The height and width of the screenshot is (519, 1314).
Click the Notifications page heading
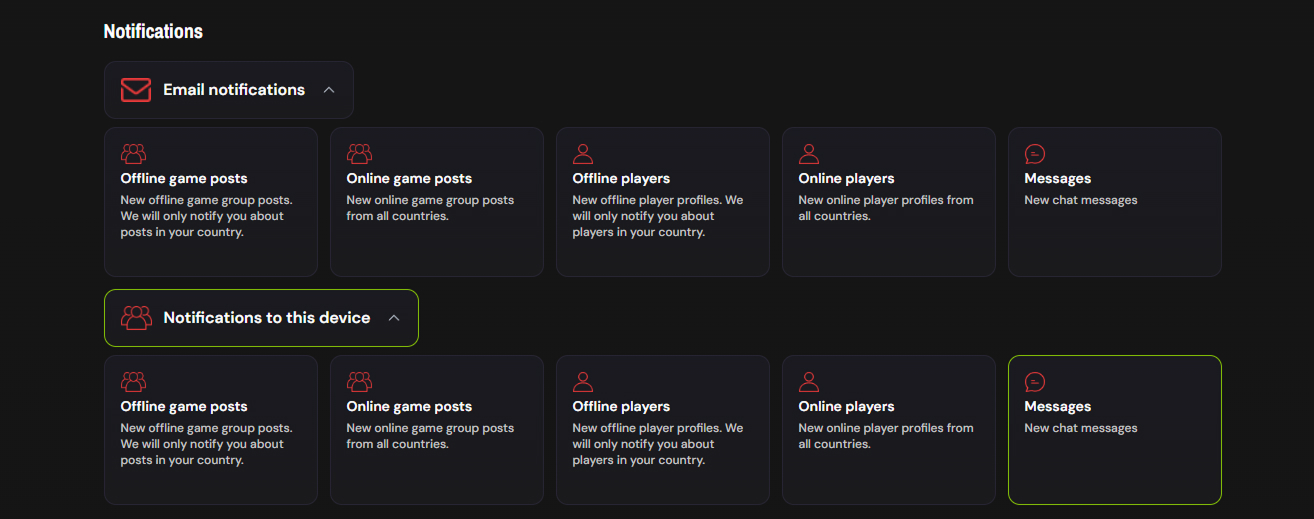click(153, 32)
